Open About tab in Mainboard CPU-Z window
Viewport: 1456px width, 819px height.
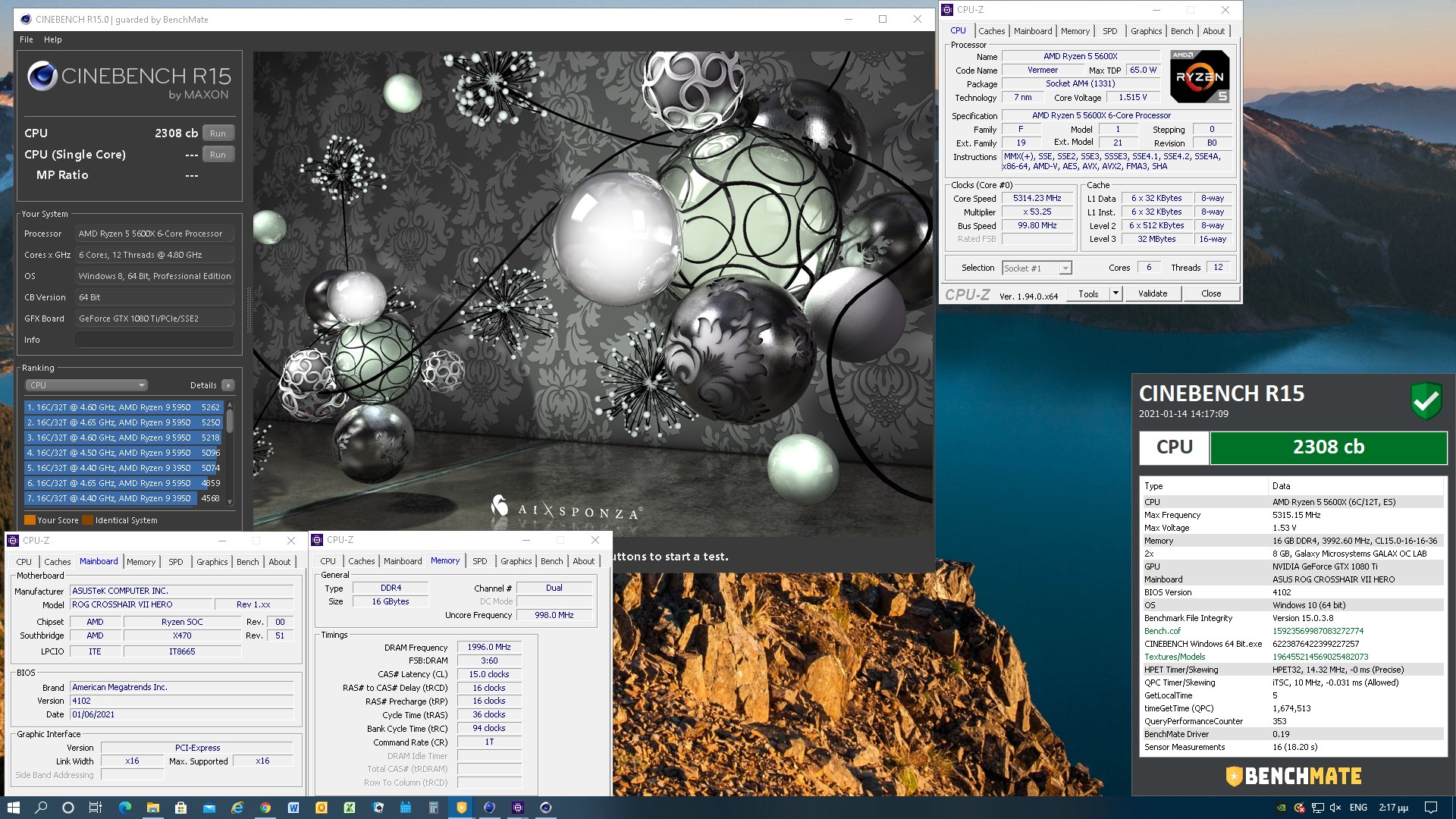pyautogui.click(x=280, y=562)
